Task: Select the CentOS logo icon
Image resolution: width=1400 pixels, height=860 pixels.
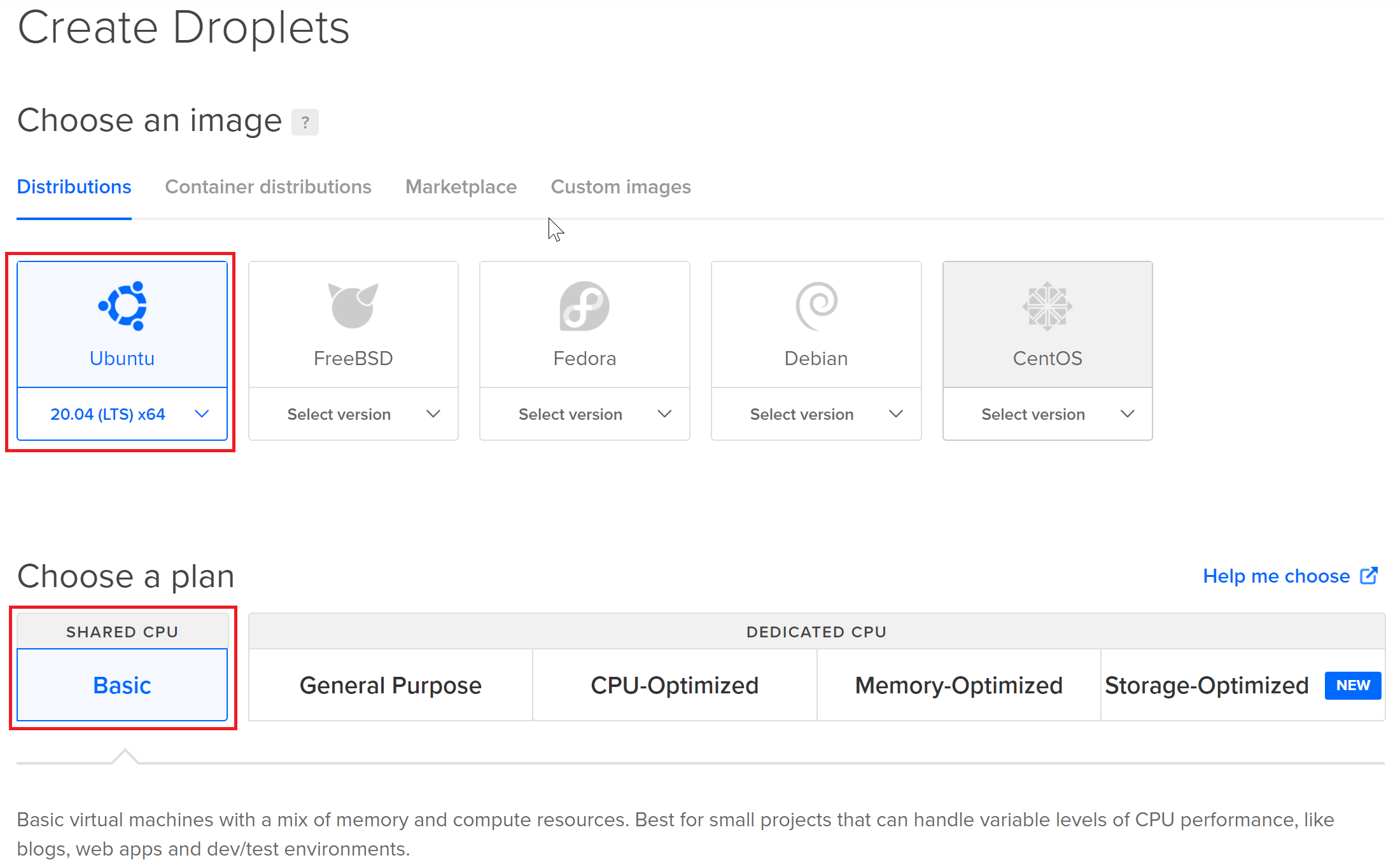Action: coord(1047,306)
